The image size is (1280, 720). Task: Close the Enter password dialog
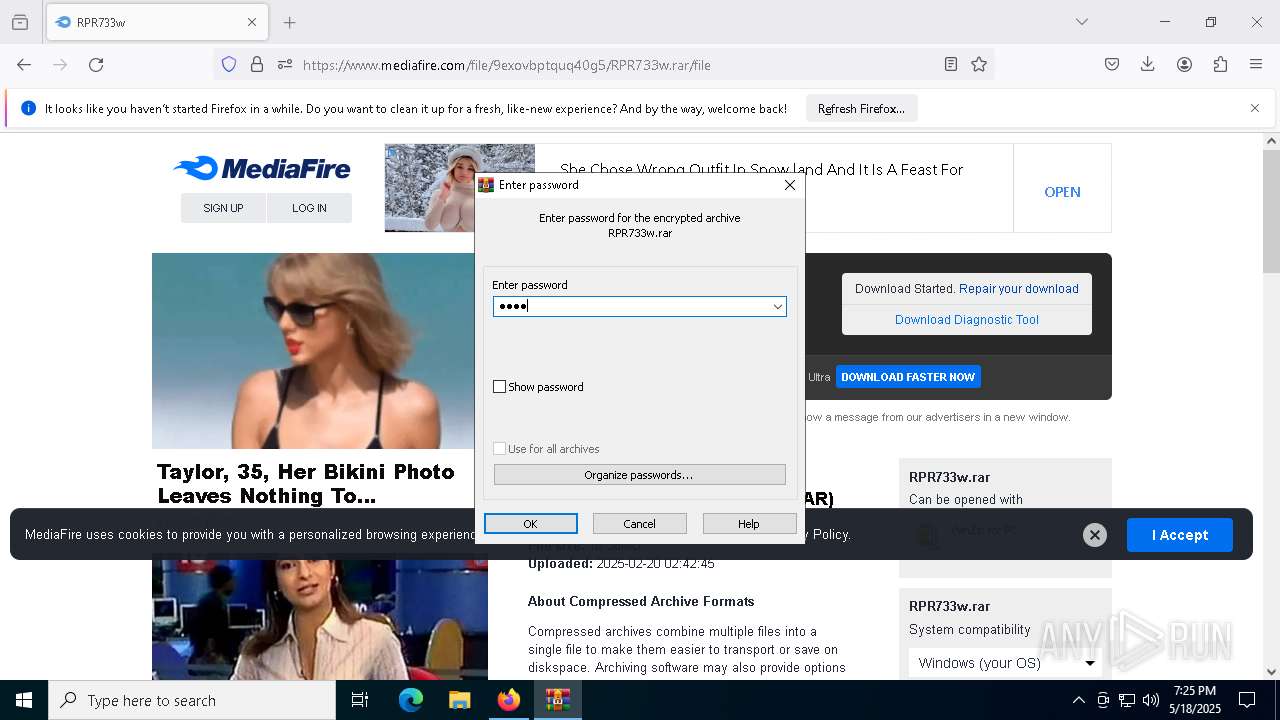pos(789,185)
